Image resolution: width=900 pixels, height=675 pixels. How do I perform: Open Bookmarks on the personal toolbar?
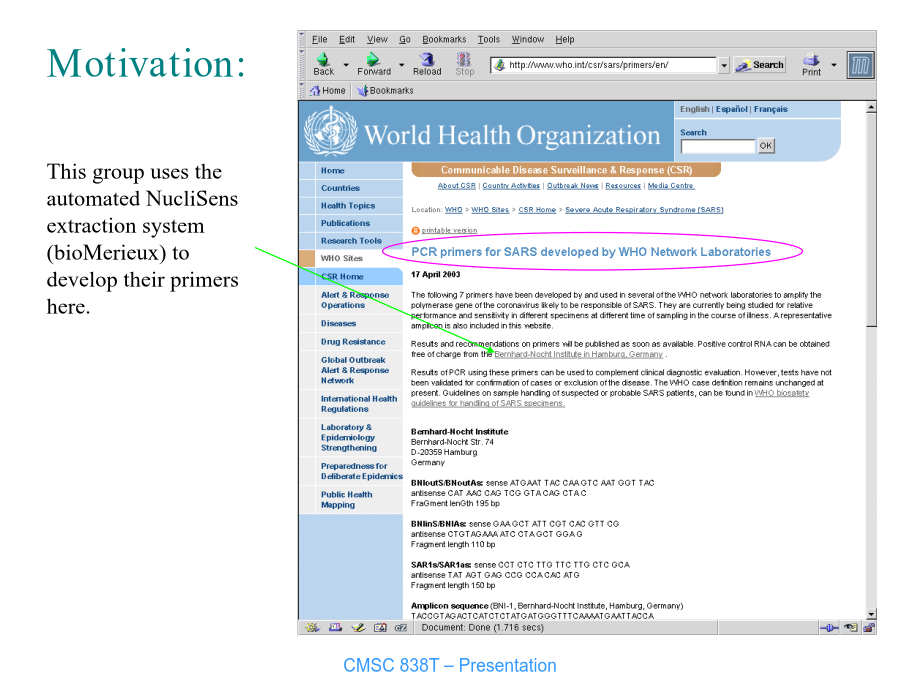[x=385, y=91]
